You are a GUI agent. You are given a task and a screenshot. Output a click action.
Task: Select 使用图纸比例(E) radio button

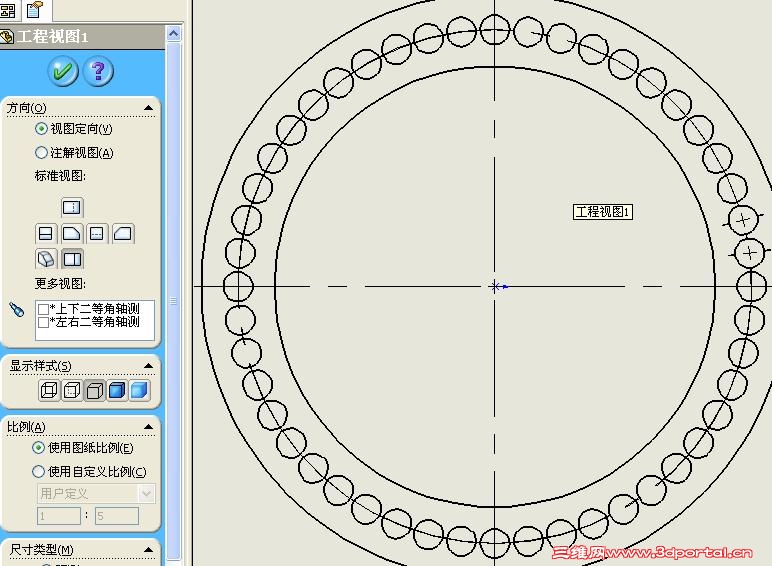pos(38,448)
